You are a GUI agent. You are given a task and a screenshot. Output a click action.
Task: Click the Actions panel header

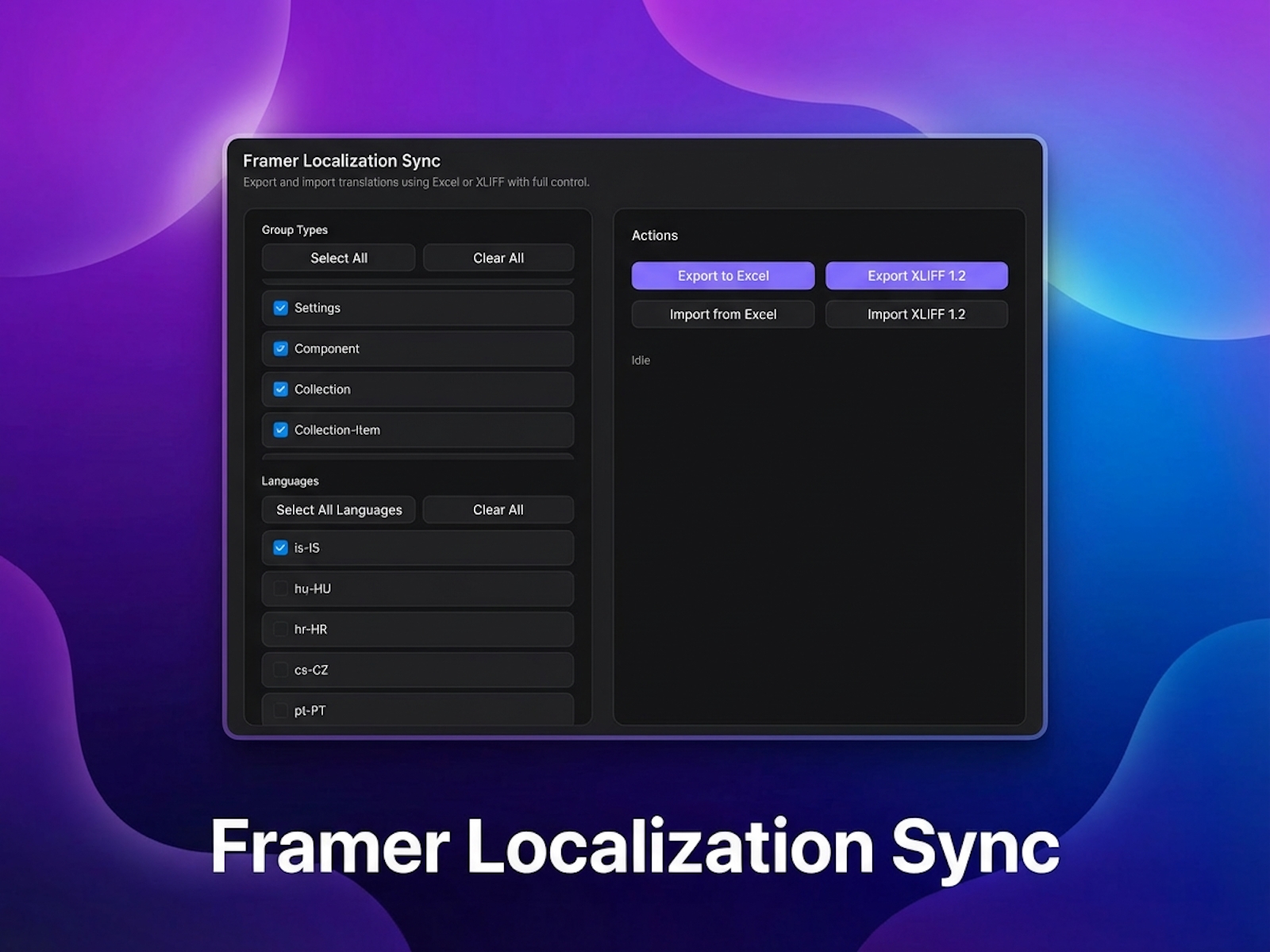coord(655,236)
